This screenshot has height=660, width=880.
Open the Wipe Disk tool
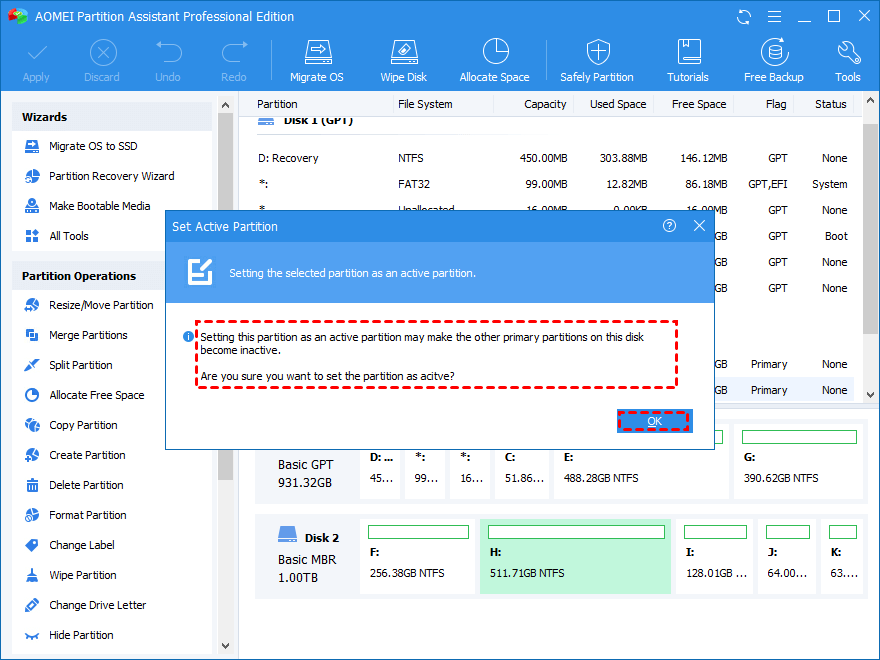tap(404, 61)
